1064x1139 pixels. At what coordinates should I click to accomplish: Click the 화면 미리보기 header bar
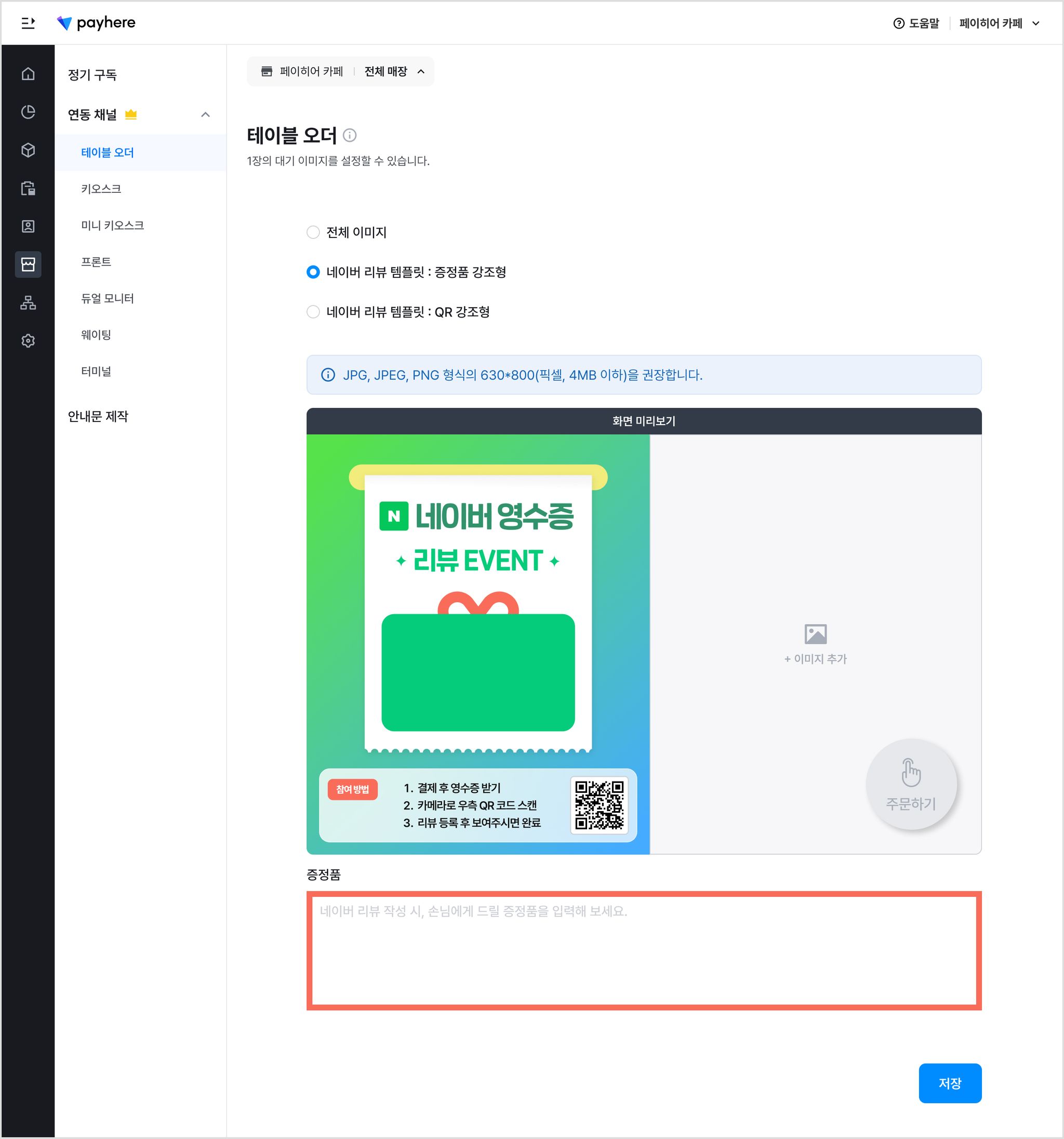tap(644, 421)
